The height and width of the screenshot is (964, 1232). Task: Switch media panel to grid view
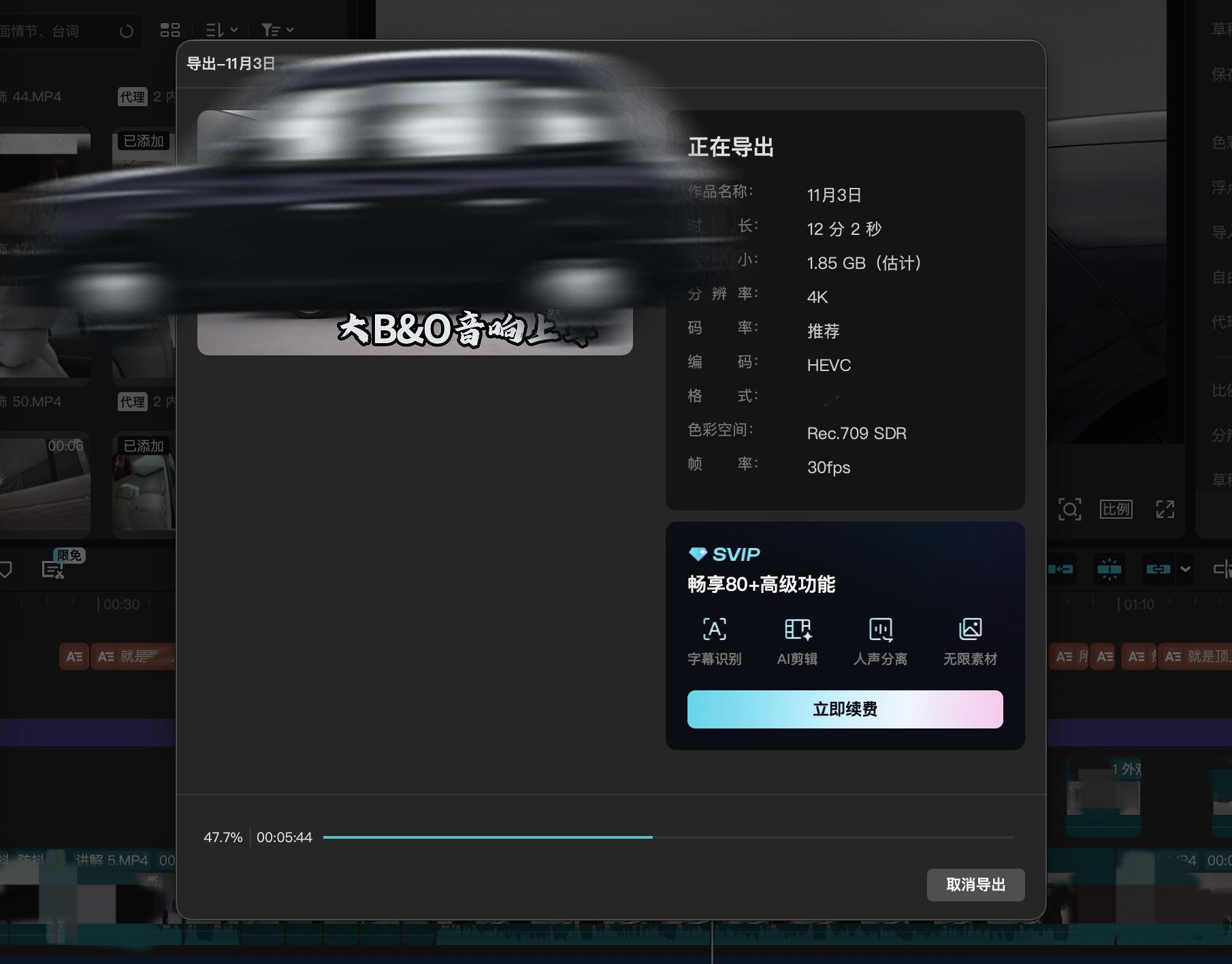coord(170,31)
